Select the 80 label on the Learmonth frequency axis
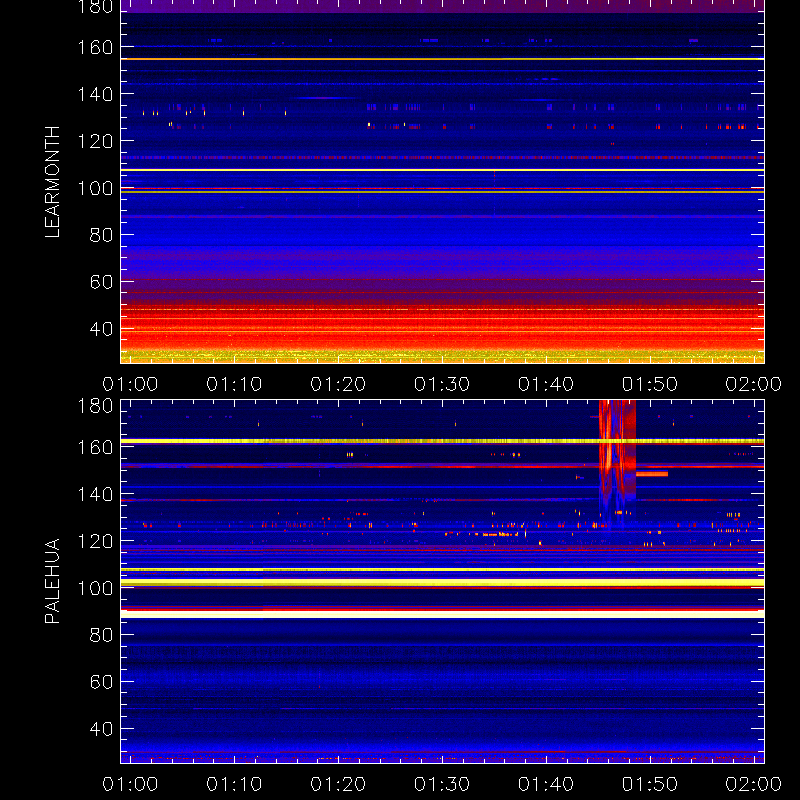The width and height of the screenshot is (800, 800). point(101,235)
